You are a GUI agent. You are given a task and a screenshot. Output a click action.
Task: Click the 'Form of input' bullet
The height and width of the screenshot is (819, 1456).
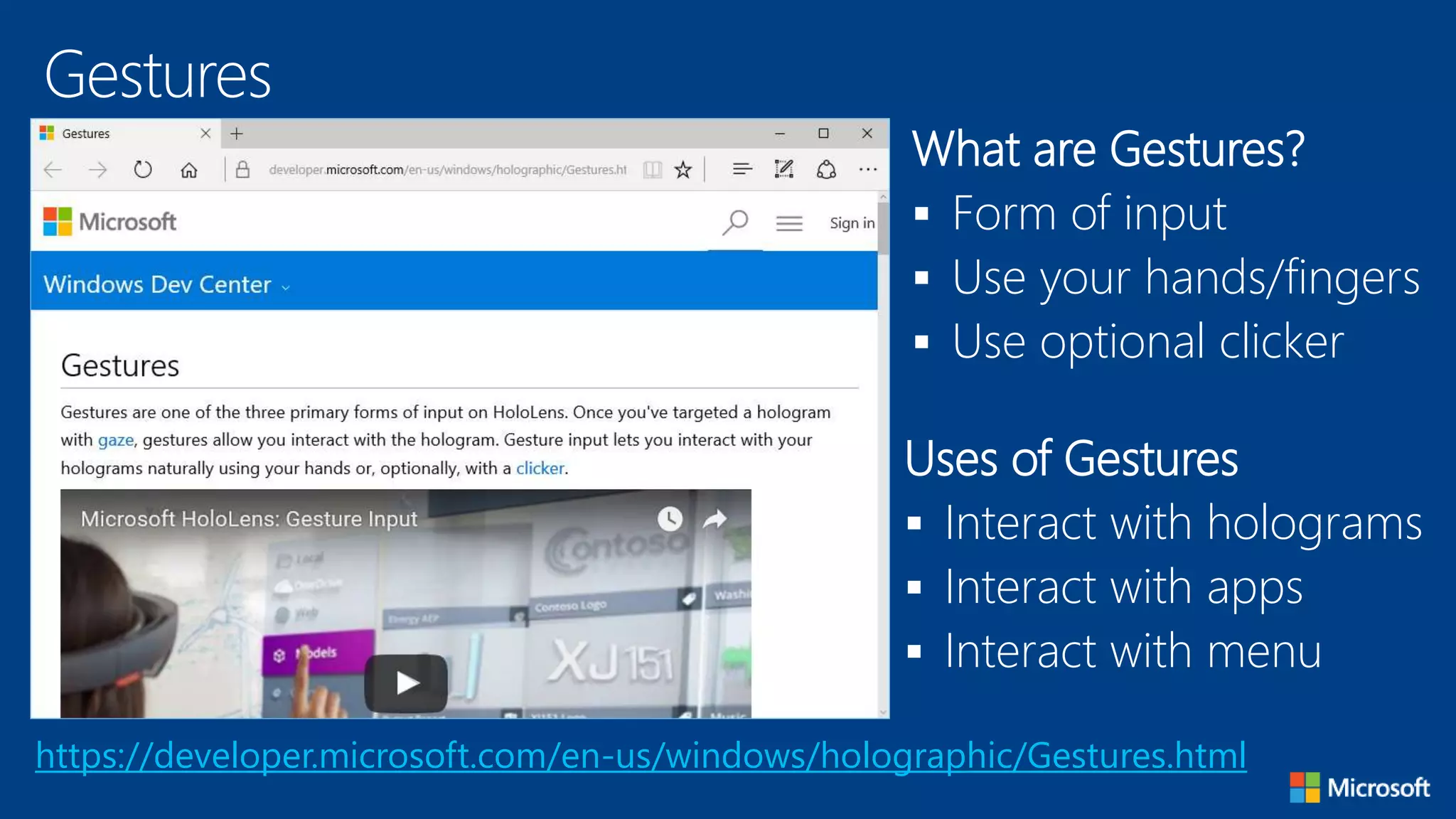pyautogui.click(x=1089, y=213)
